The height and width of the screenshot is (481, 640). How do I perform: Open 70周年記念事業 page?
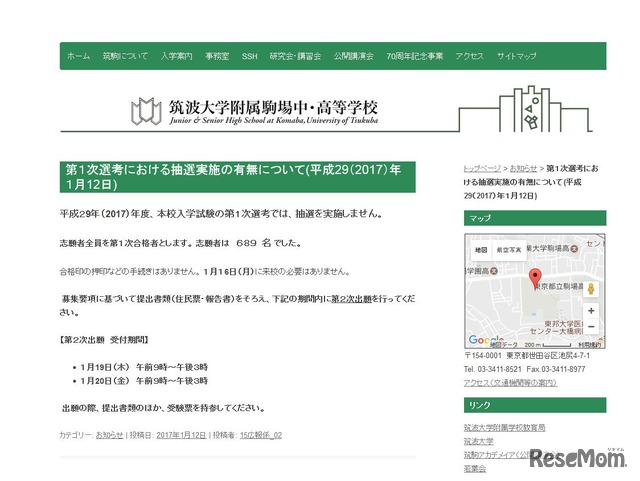click(414, 56)
